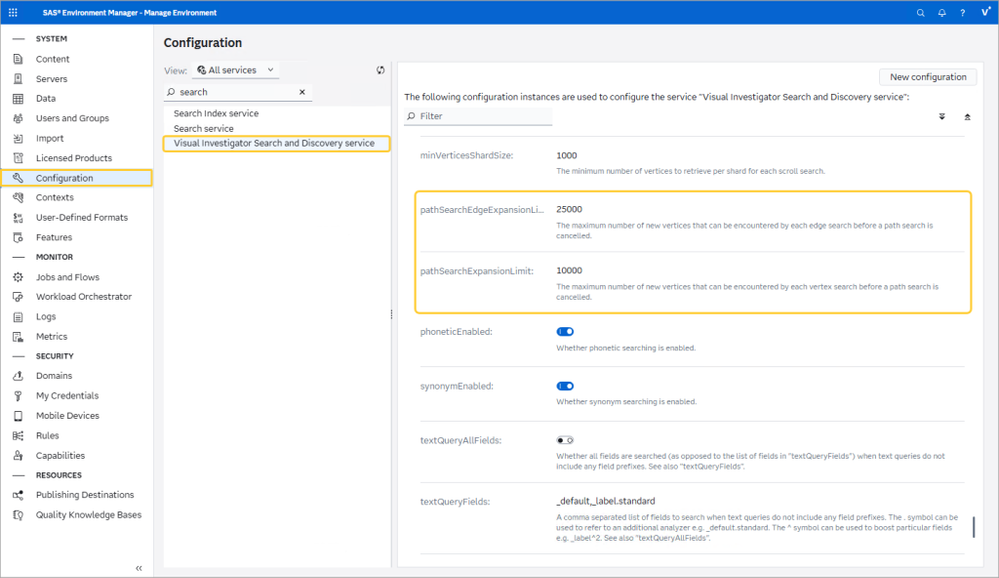Click the Contexts icon in sidebar
The height and width of the screenshot is (578, 999).
click(x=18, y=198)
